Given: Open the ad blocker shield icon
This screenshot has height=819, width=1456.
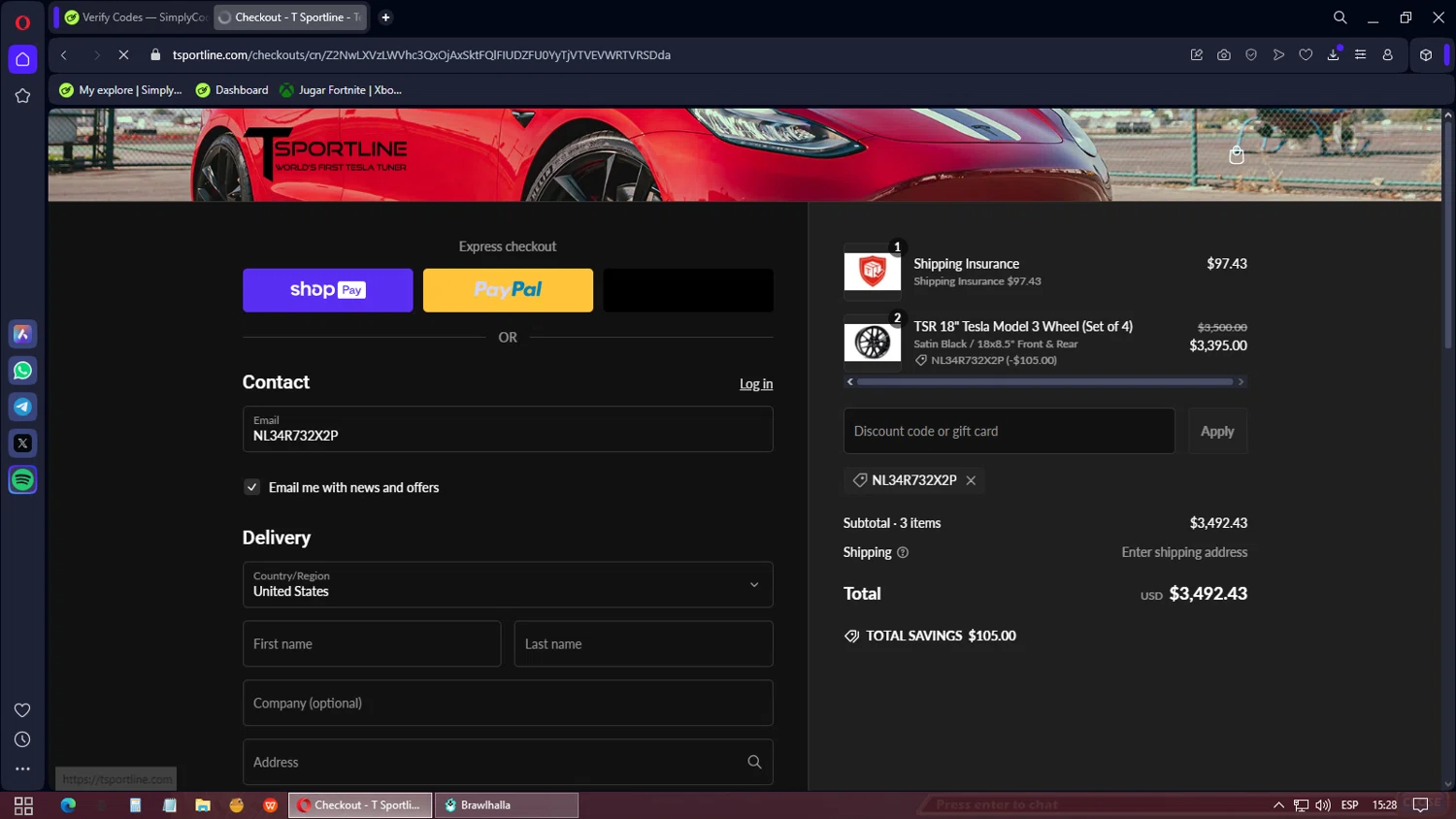Looking at the screenshot, I should [1251, 55].
